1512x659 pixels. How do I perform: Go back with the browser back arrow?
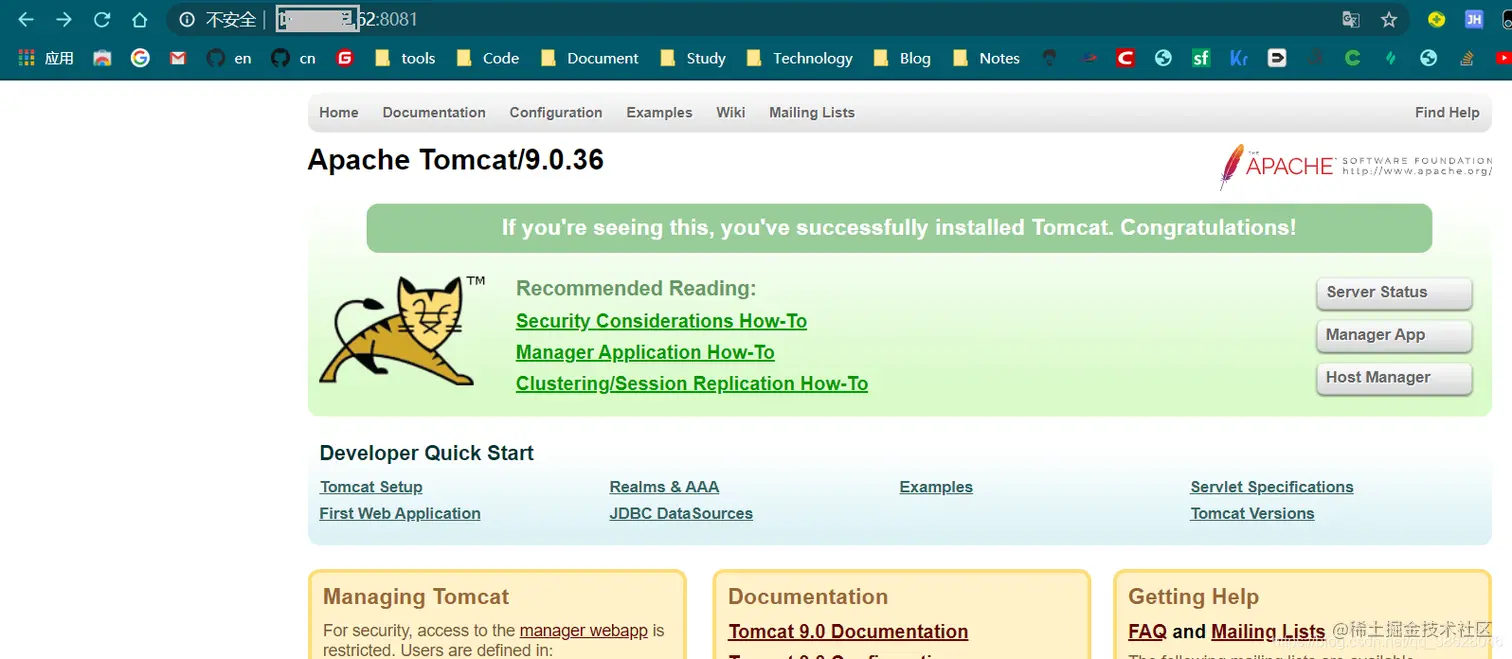pyautogui.click(x=26, y=19)
